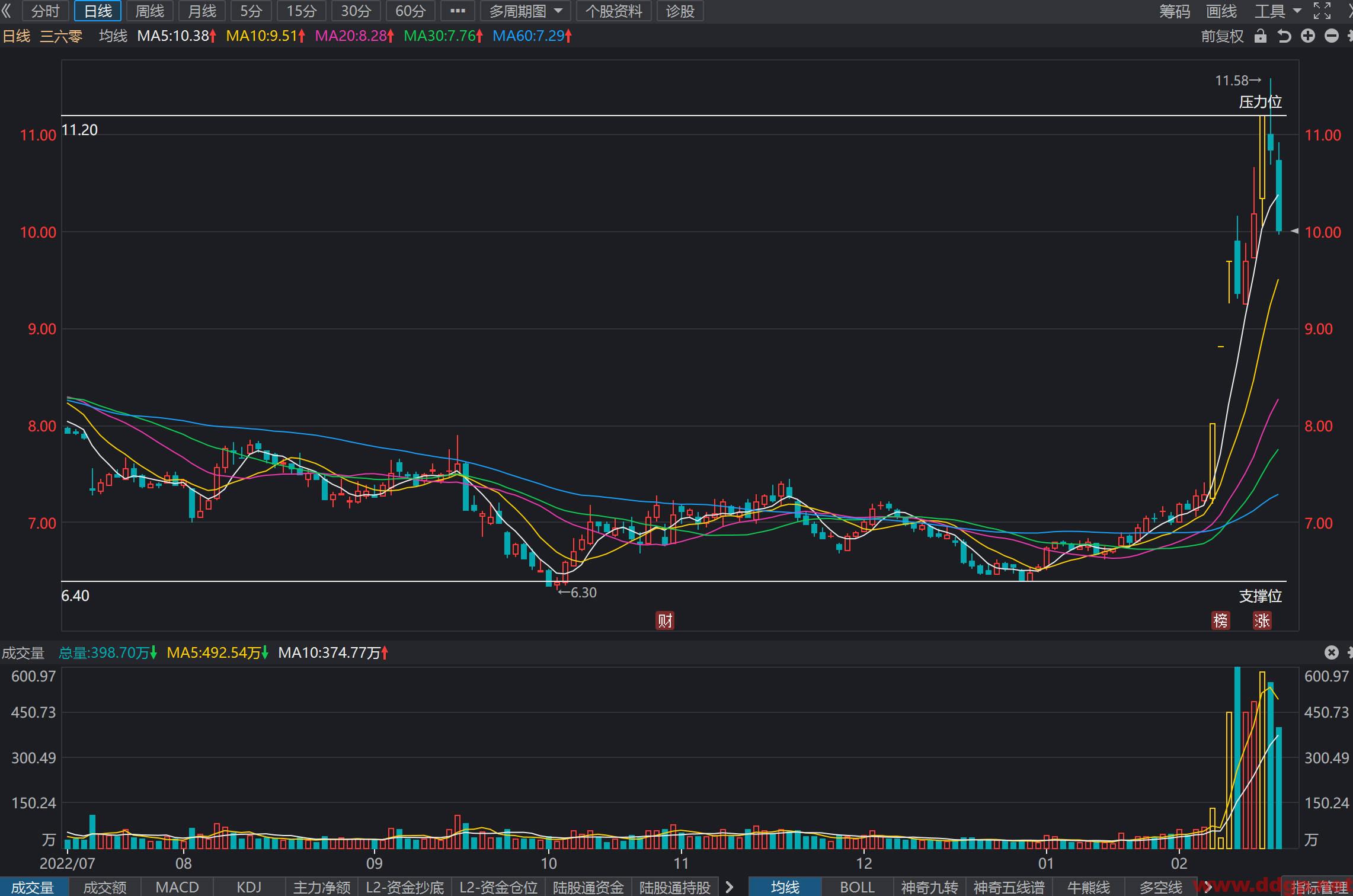Click the 成交量 sub-chart title
This screenshot has width=1353, height=896.
pos(23,653)
